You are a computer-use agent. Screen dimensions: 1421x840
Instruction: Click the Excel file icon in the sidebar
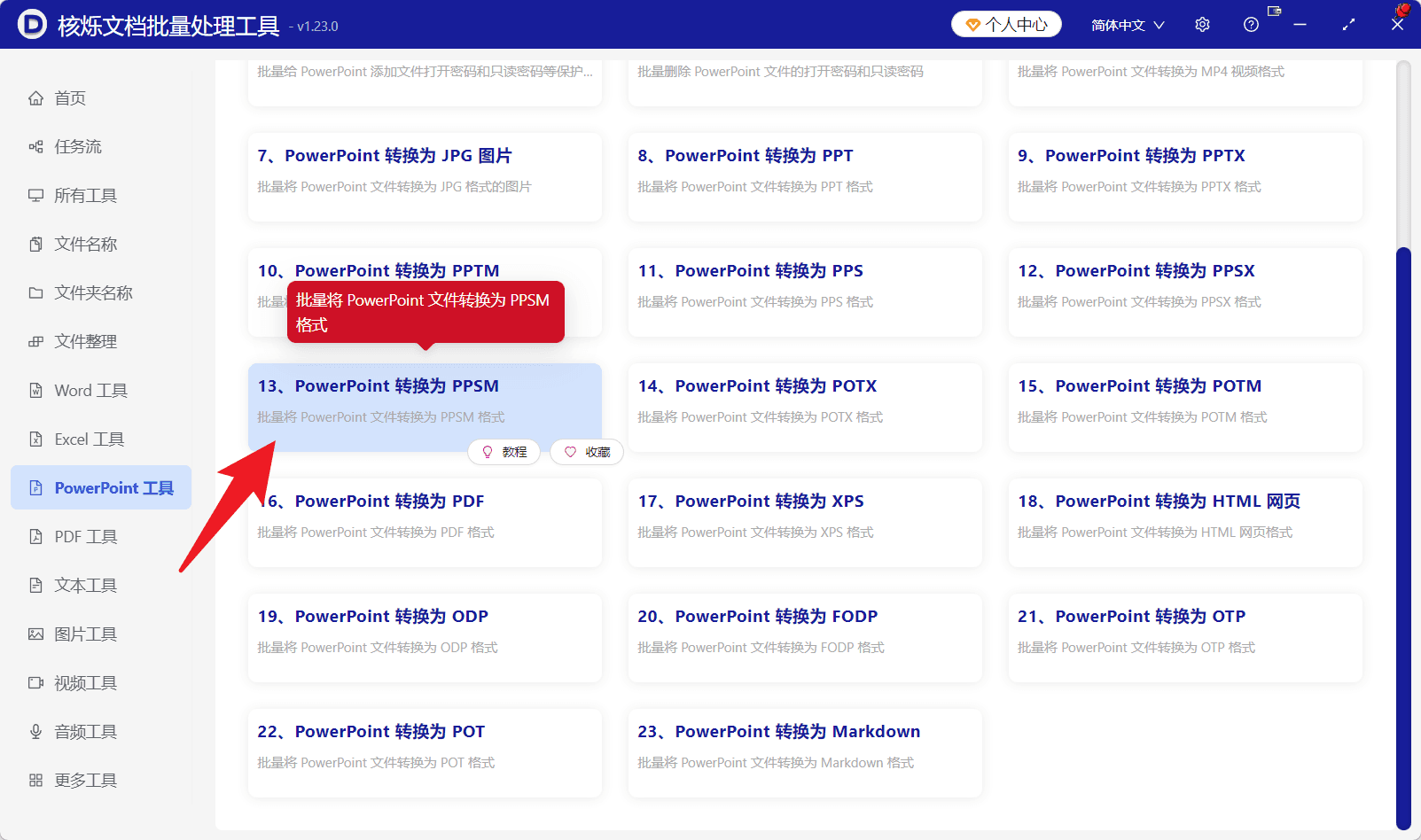(x=35, y=439)
